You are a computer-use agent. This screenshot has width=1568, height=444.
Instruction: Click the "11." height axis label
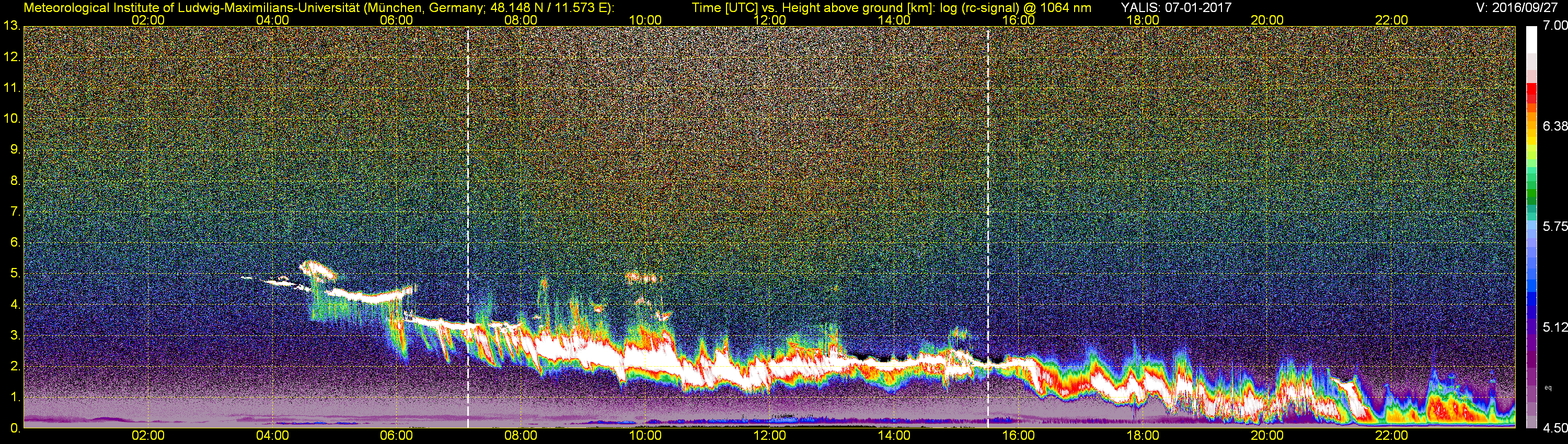pos(12,88)
